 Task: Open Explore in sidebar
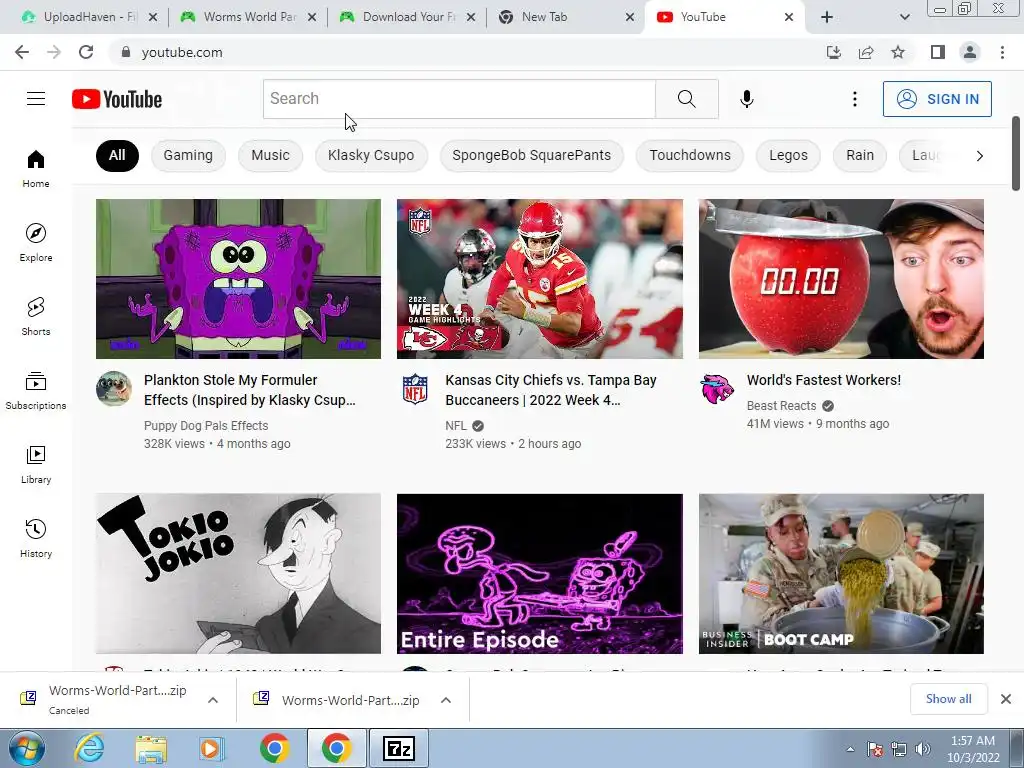(x=36, y=242)
